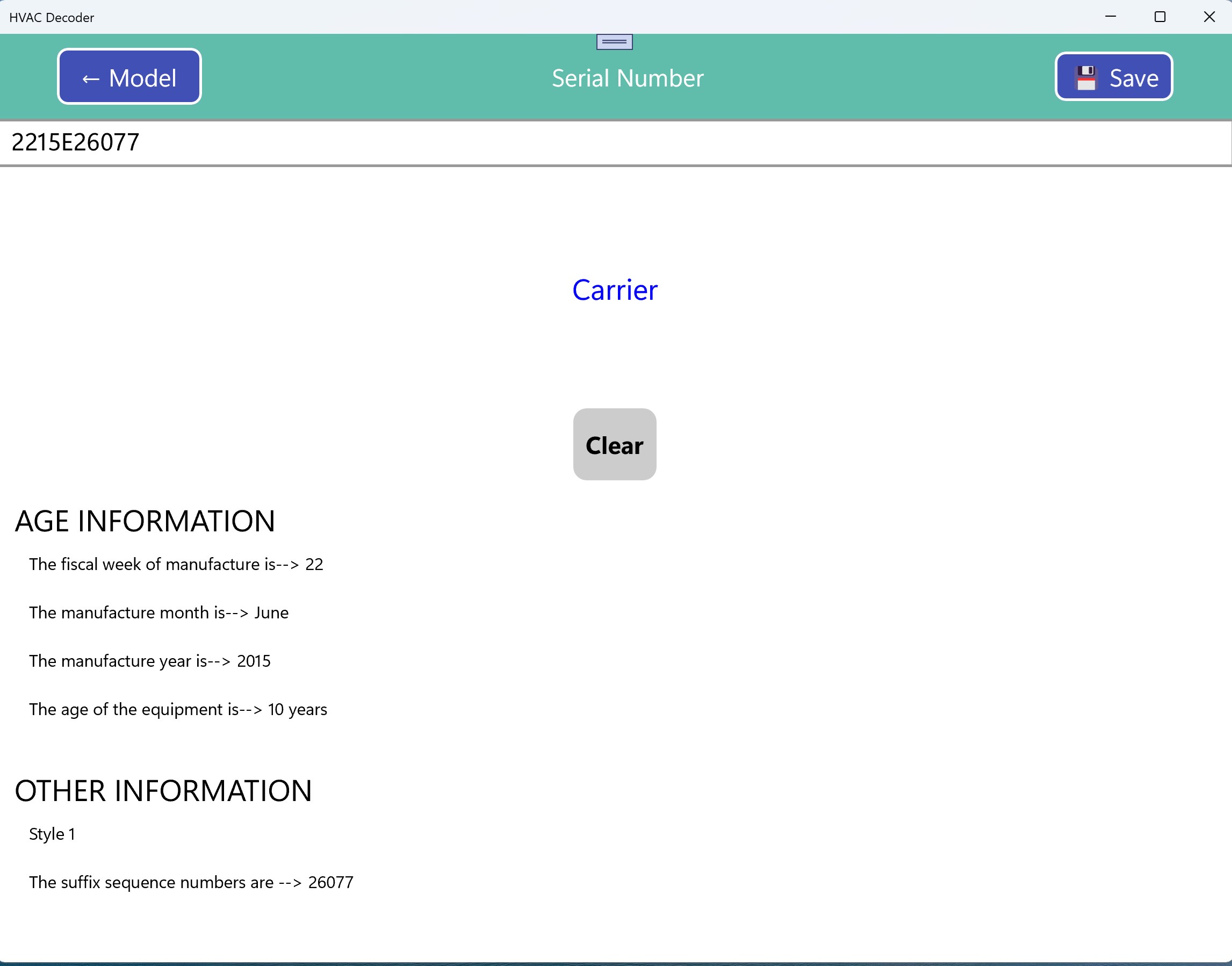Click into the serial number input field
This screenshot has height=966, width=1232.
615,142
